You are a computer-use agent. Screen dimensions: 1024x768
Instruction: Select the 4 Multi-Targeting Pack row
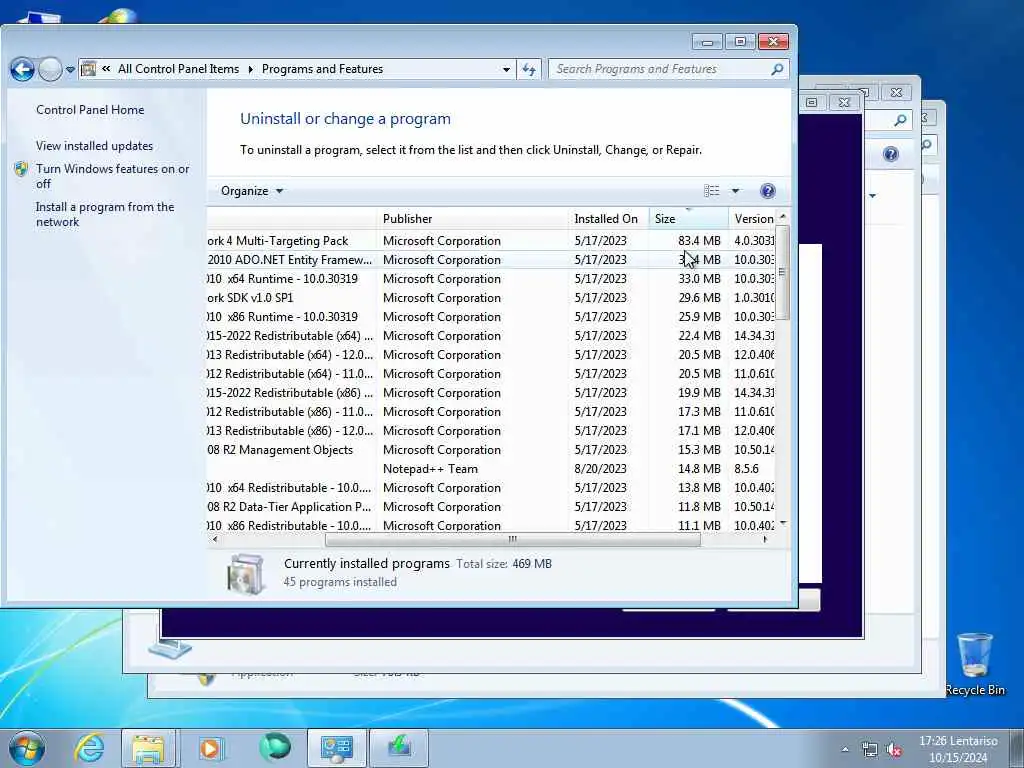pos(492,241)
